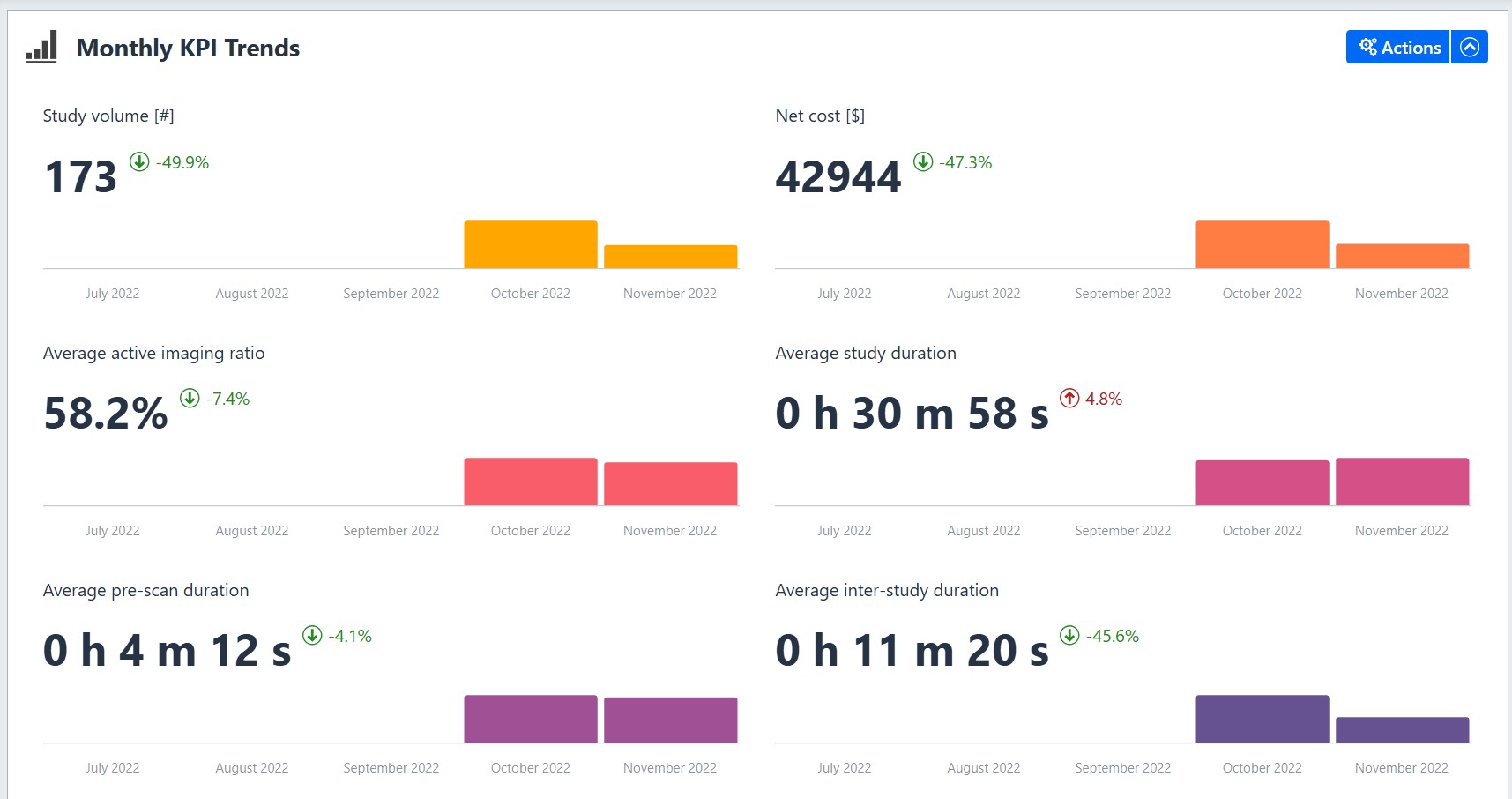Click the down-arrow icon next to -7.4%

tap(190, 398)
